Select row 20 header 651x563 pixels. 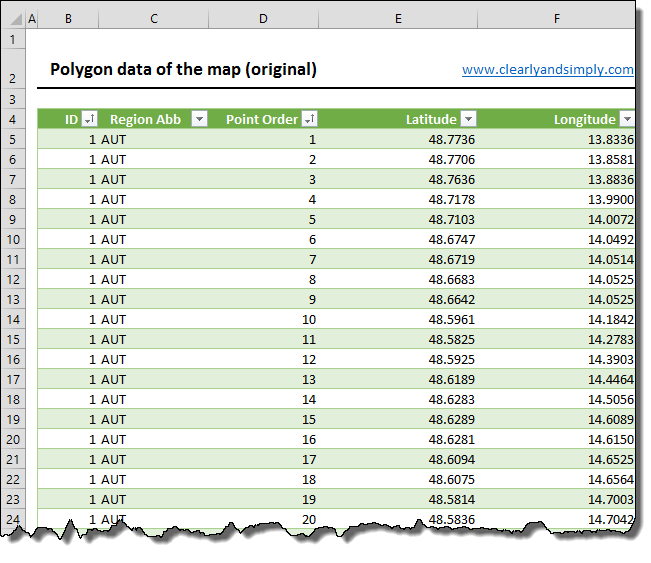(13, 439)
